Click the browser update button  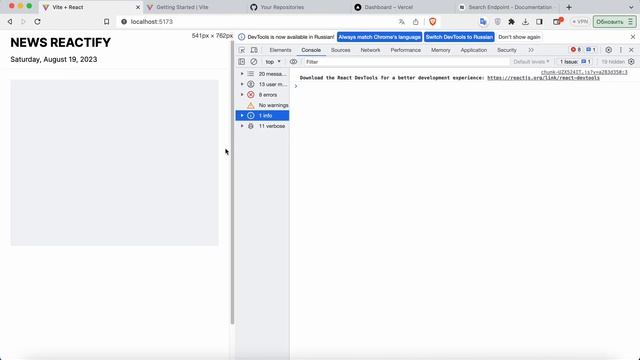[614, 22]
